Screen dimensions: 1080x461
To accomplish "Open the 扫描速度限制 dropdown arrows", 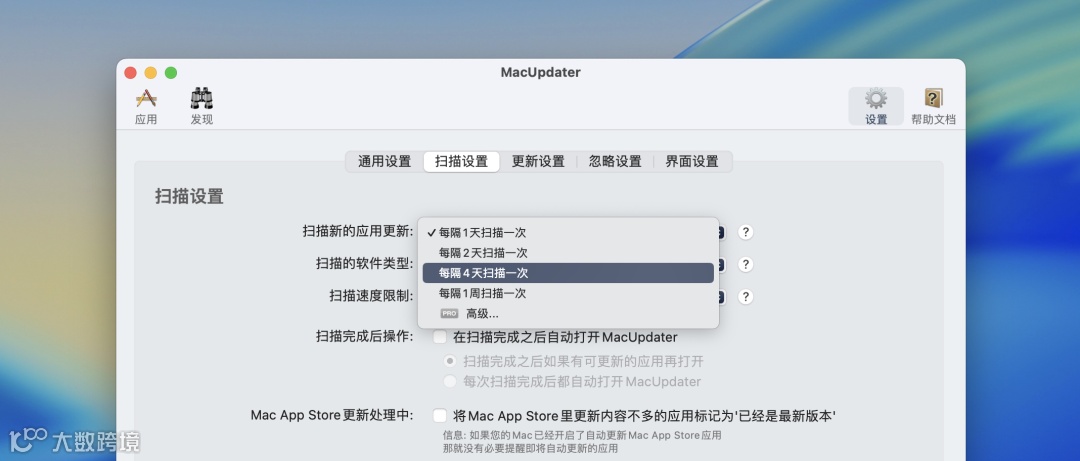I will 720,297.
